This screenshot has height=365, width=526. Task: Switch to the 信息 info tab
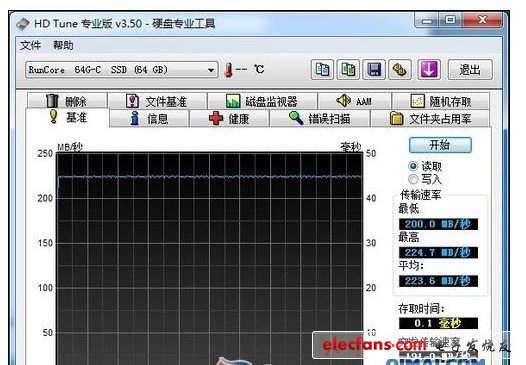pyautogui.click(x=149, y=119)
